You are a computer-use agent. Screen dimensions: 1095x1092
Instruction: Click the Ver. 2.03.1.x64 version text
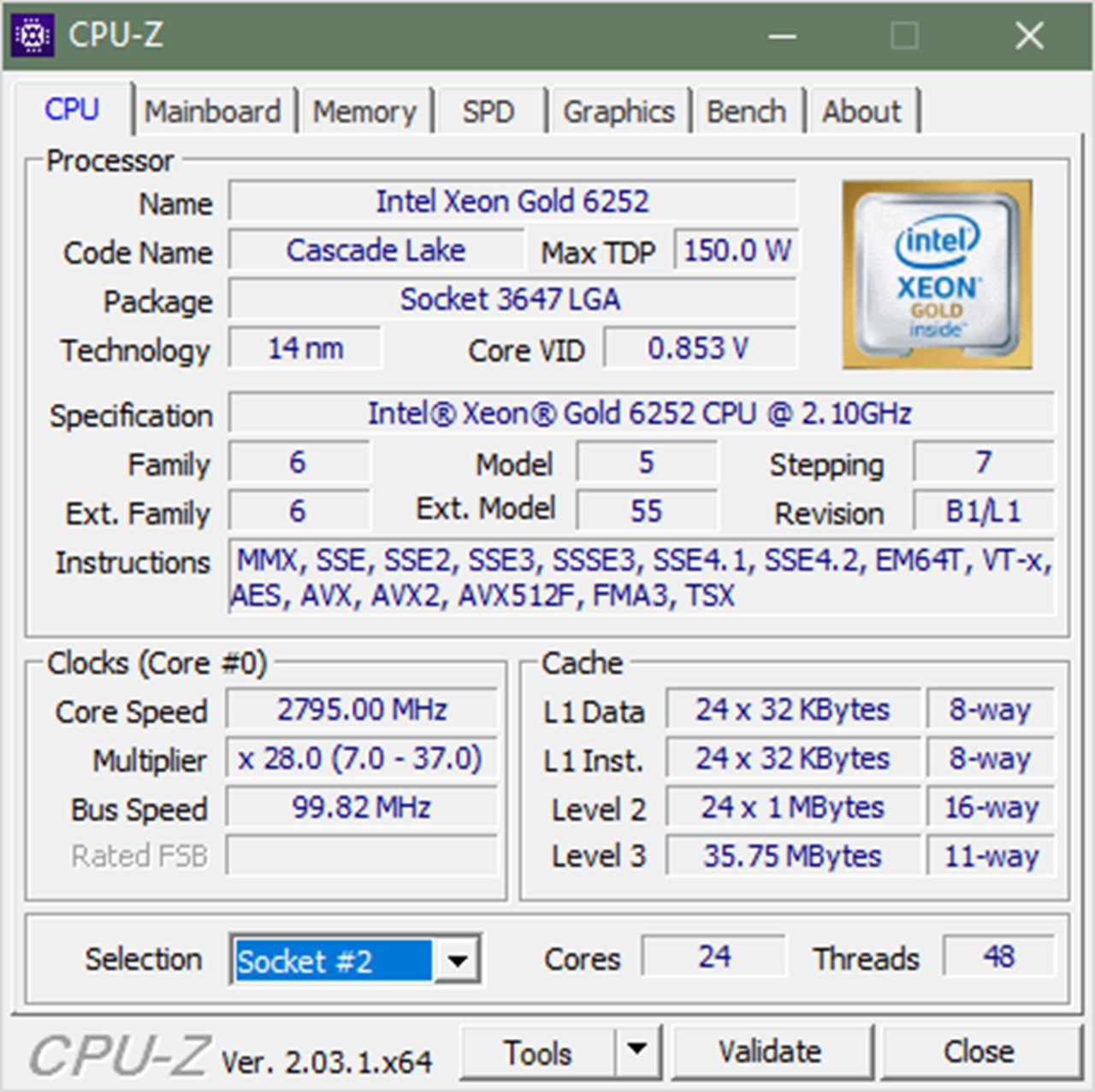(x=327, y=1062)
